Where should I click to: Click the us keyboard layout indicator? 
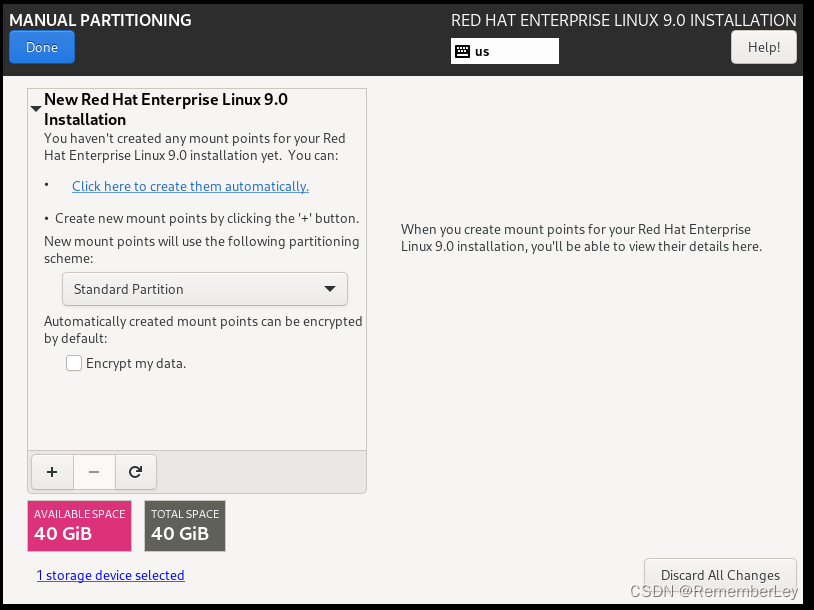pos(505,51)
